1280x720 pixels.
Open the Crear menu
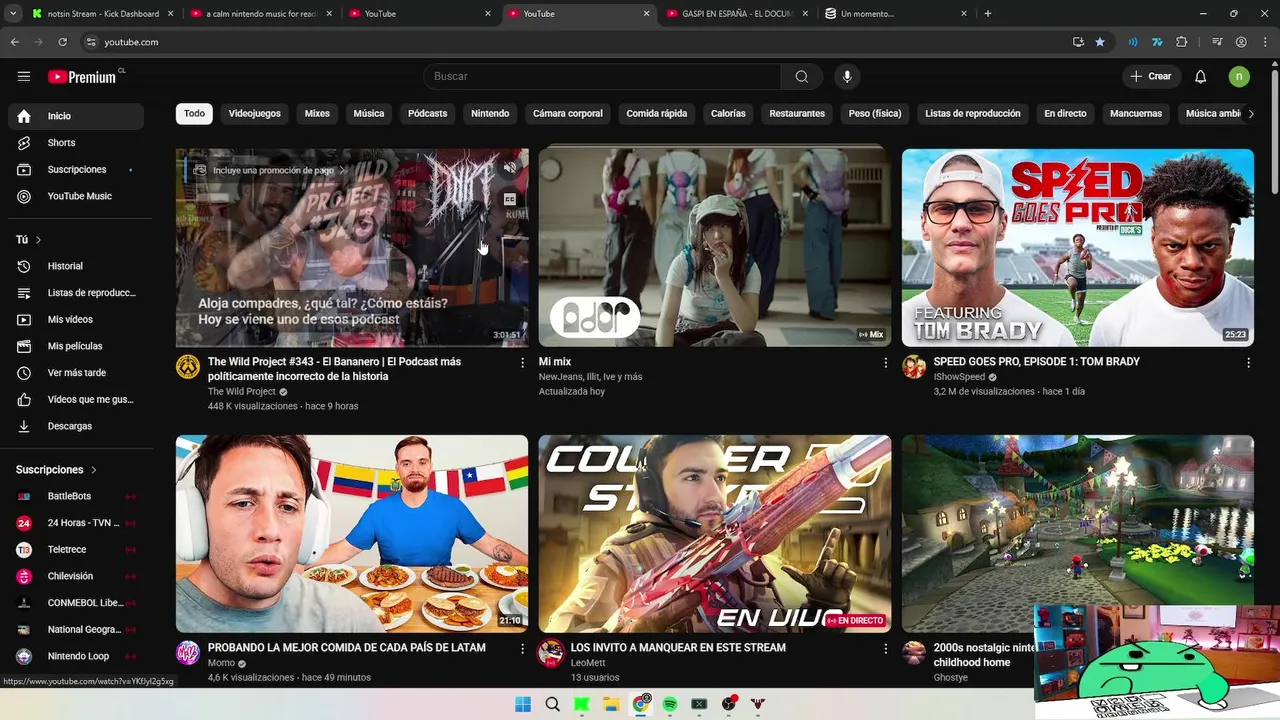(1150, 76)
